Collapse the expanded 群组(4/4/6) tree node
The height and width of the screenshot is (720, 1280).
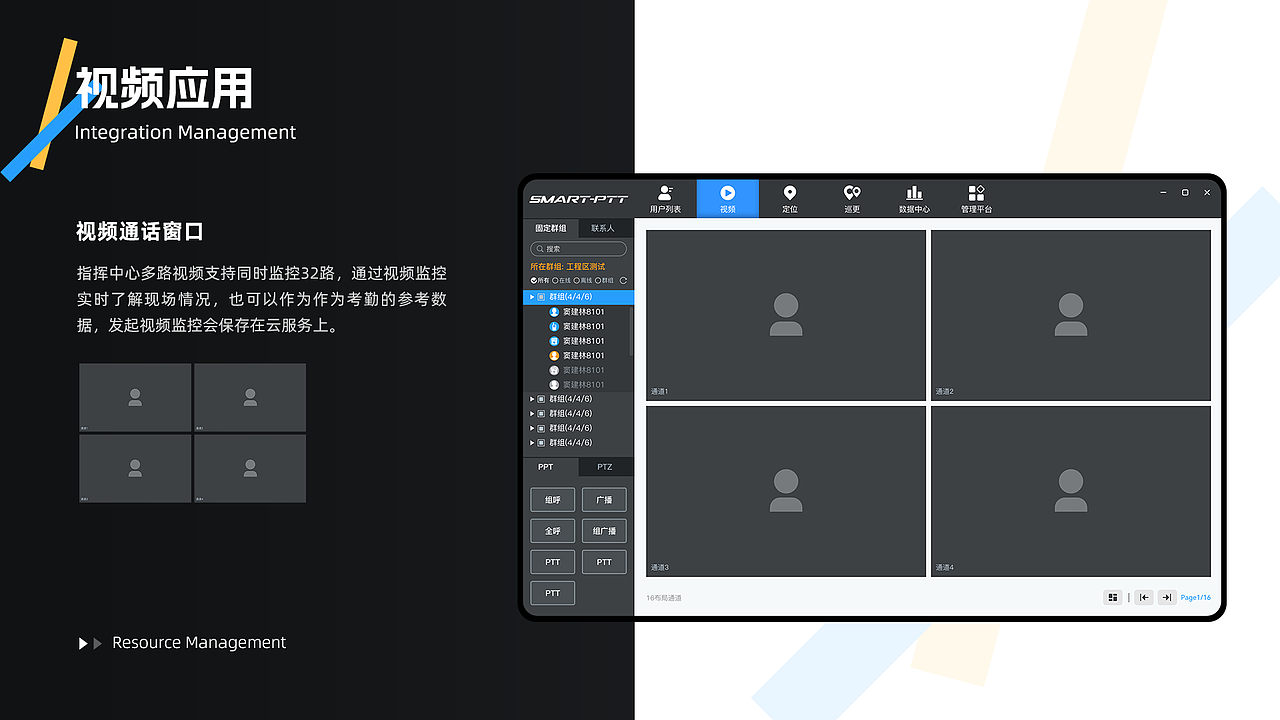pyautogui.click(x=533, y=296)
